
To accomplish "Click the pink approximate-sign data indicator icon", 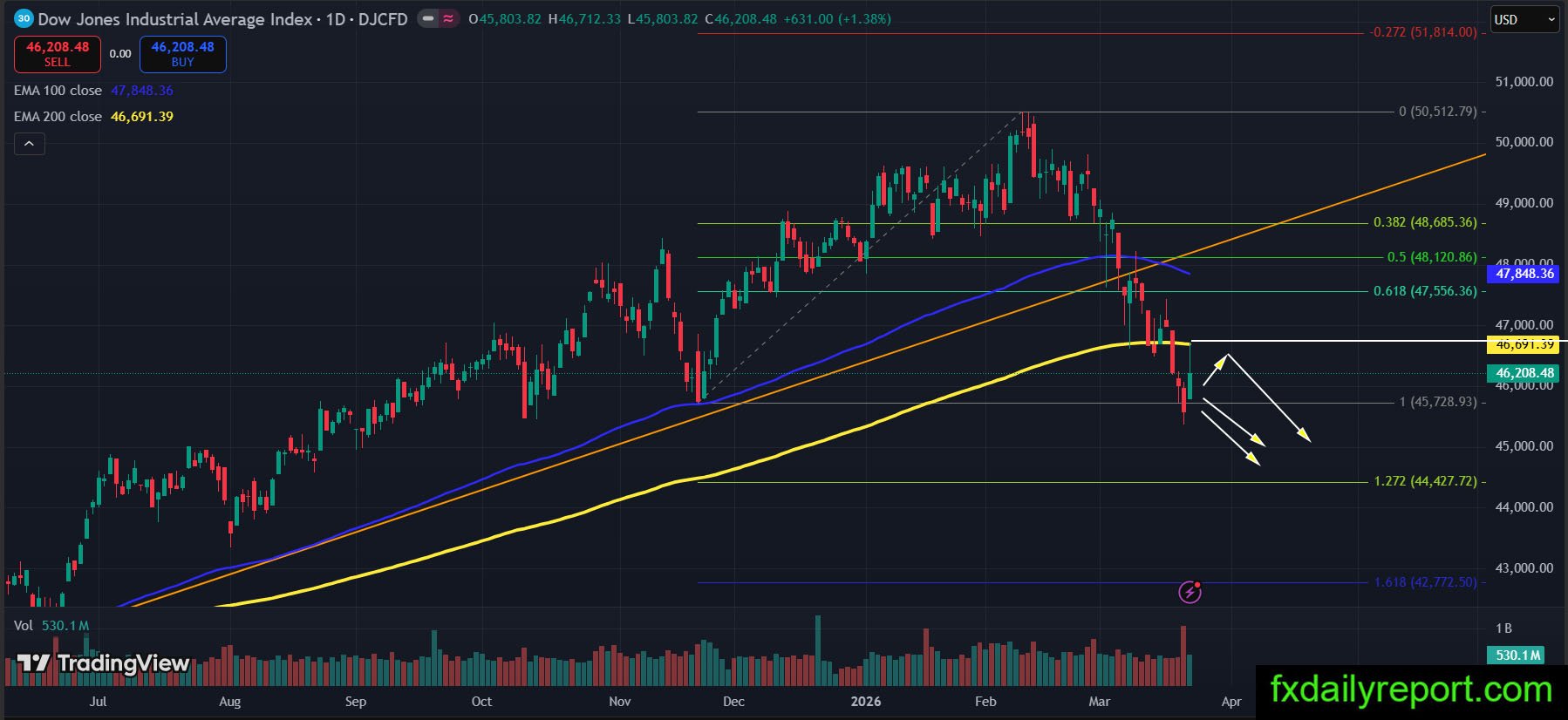I will [448, 18].
